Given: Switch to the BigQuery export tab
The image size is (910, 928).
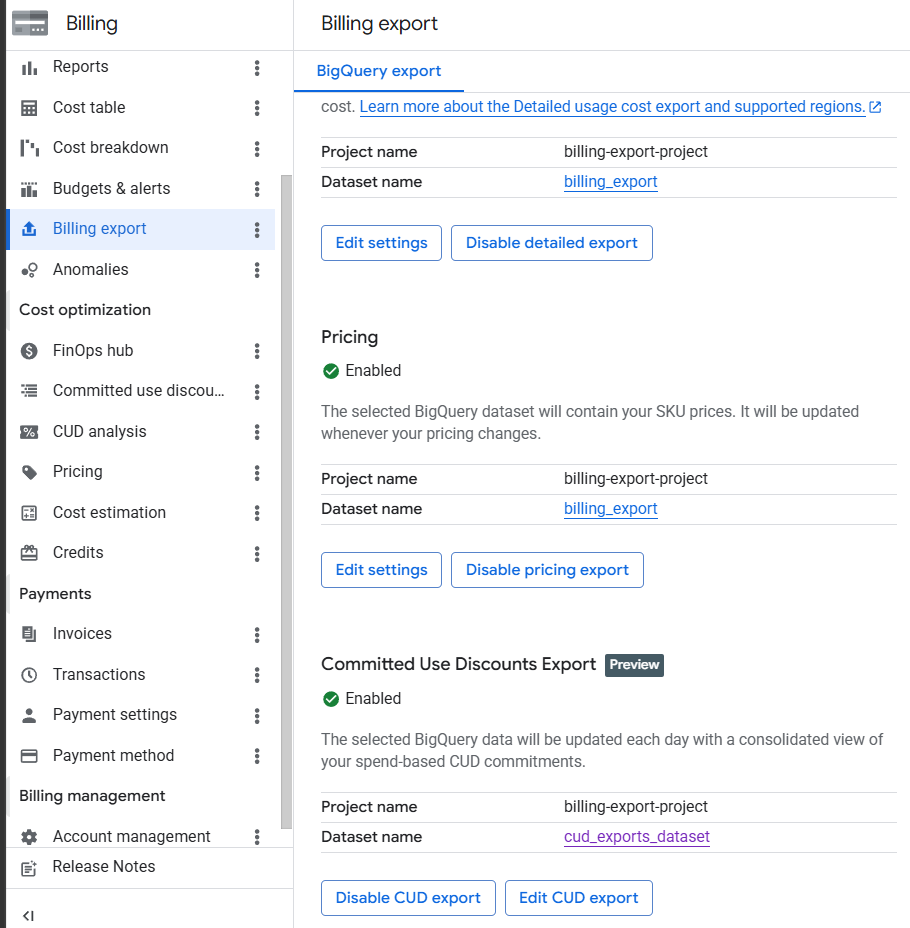Looking at the screenshot, I should click(379, 71).
